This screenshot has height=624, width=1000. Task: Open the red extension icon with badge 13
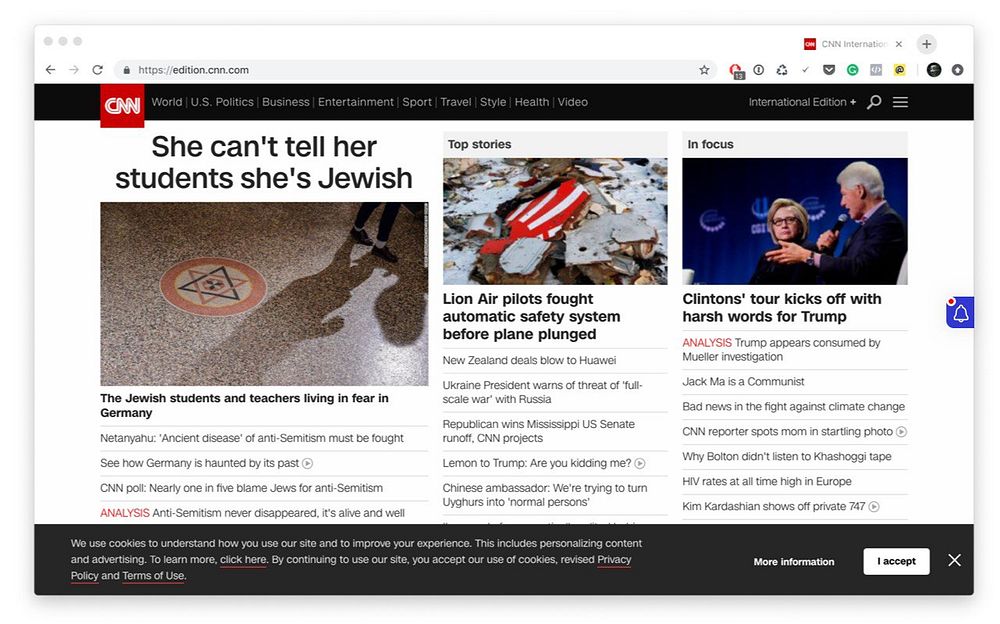pyautogui.click(x=736, y=71)
